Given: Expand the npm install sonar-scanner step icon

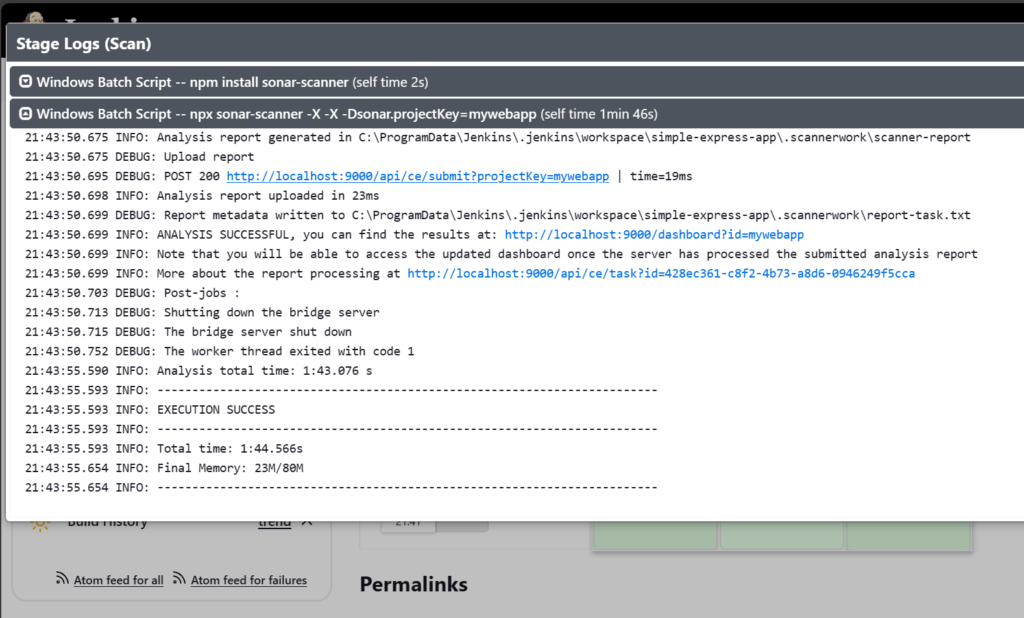Looking at the screenshot, I should coord(25,82).
